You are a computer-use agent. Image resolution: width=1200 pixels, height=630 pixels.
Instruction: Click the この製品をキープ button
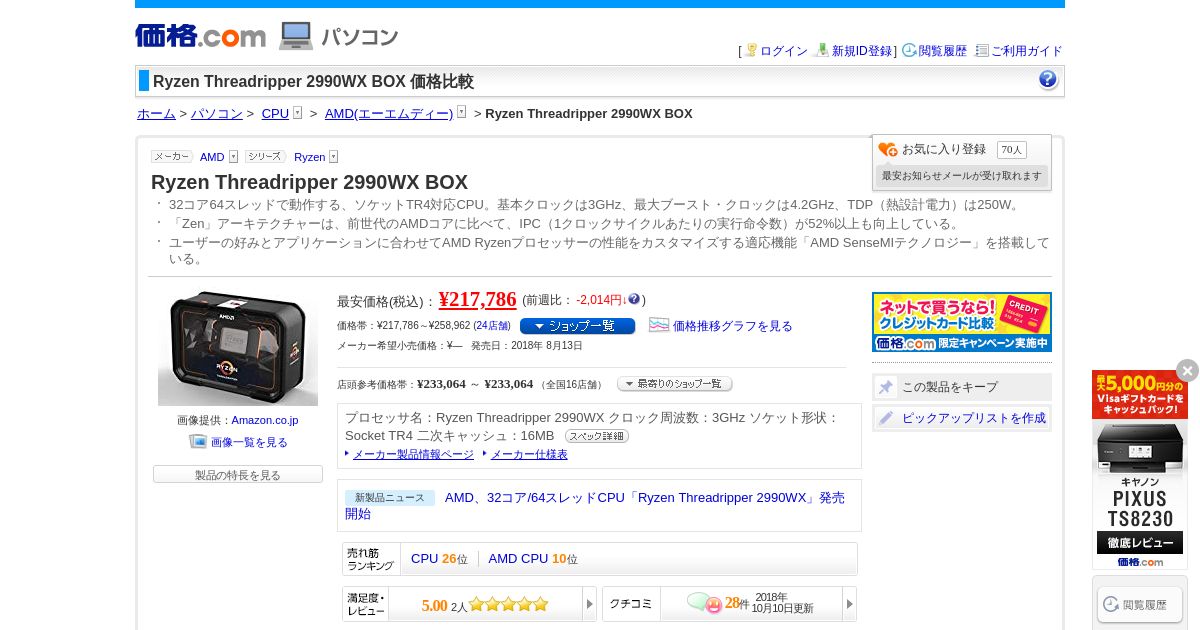coord(962,387)
